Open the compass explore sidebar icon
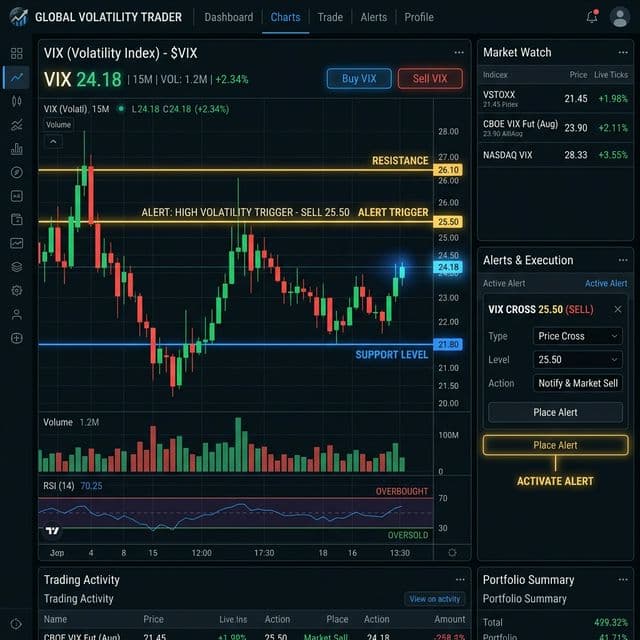The width and height of the screenshot is (640, 640). (x=17, y=172)
